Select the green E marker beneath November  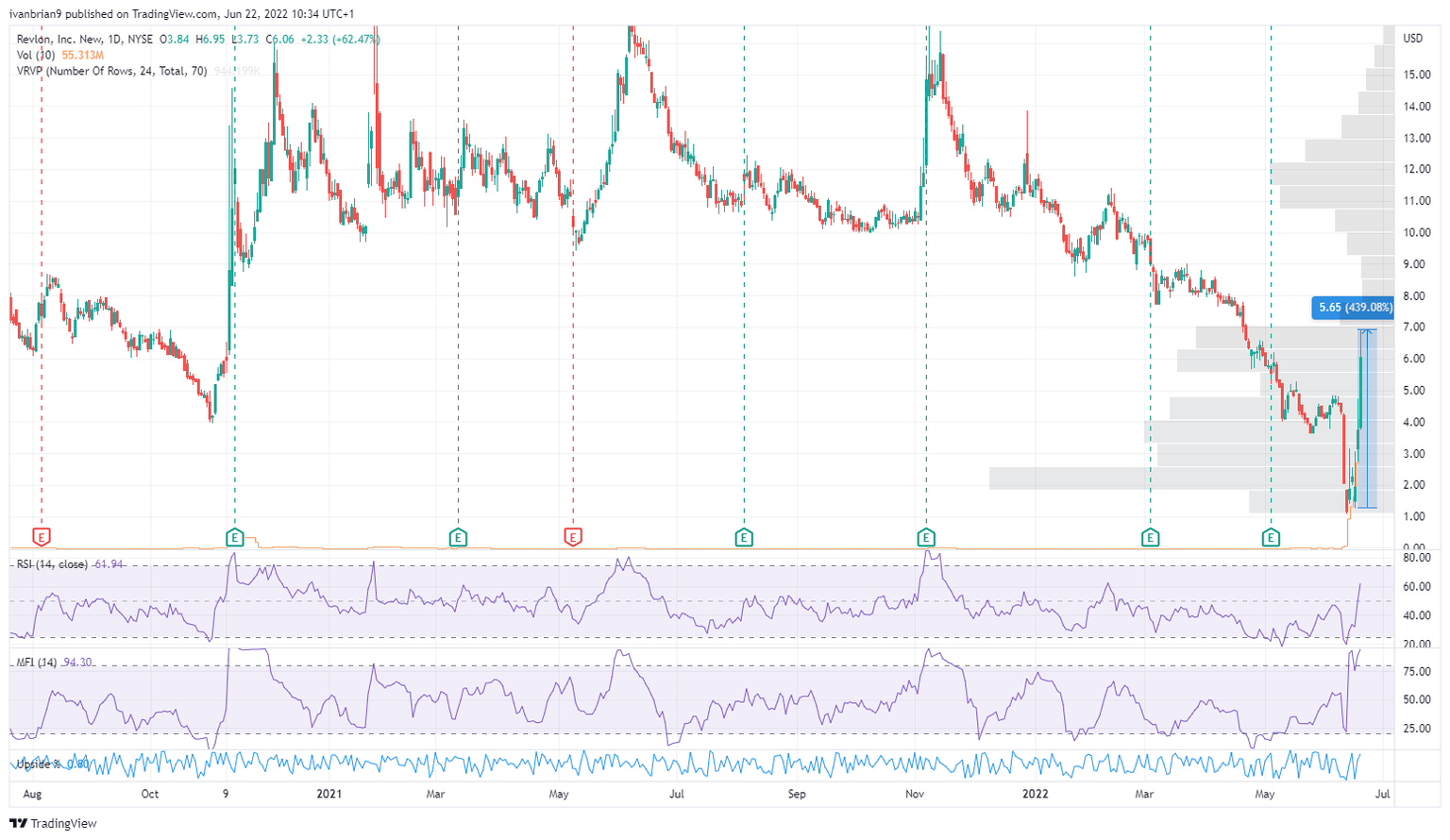click(928, 537)
